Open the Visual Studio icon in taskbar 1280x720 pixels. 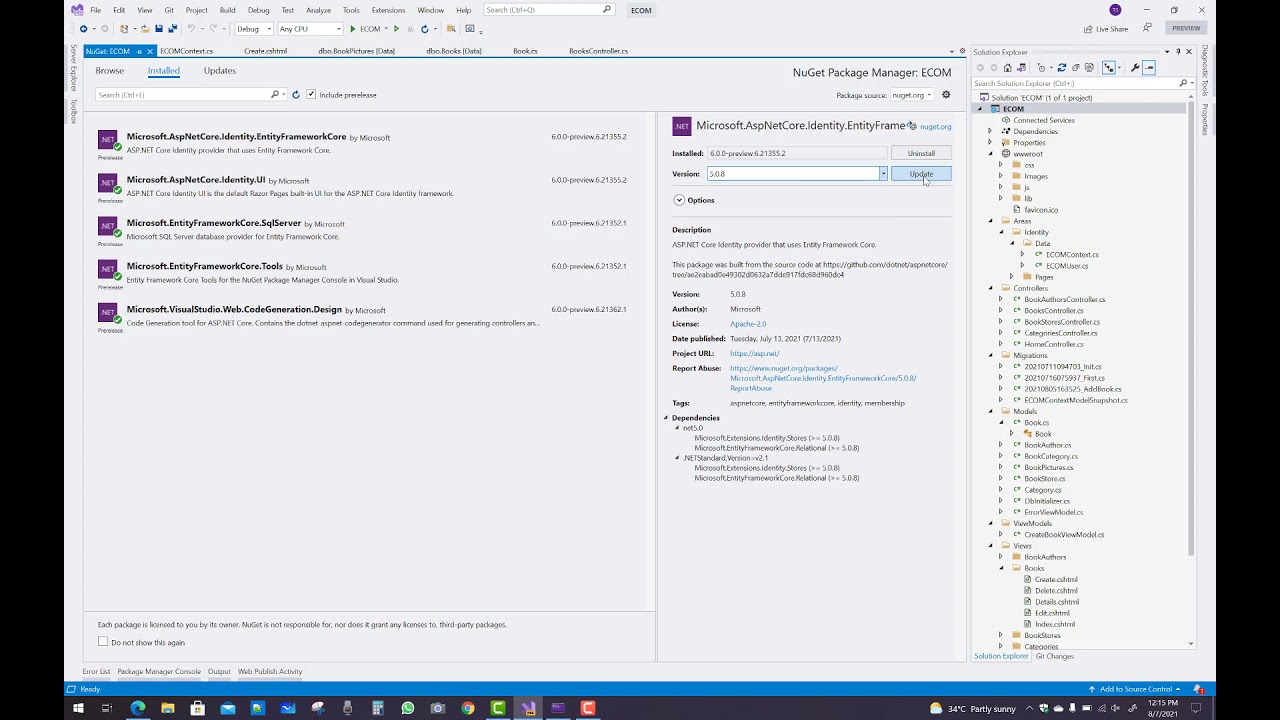(x=528, y=708)
